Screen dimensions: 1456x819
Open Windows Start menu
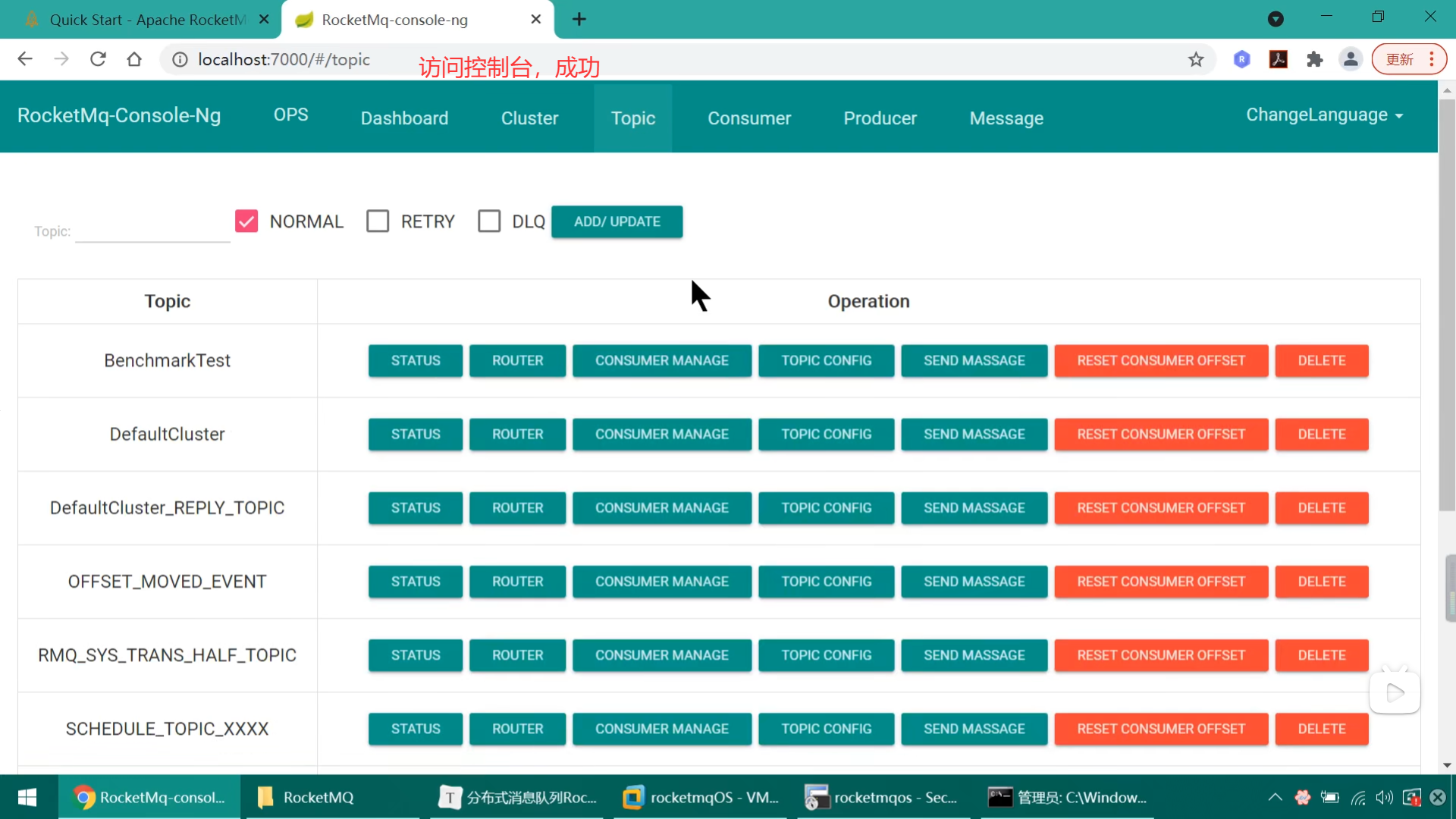tap(27, 797)
